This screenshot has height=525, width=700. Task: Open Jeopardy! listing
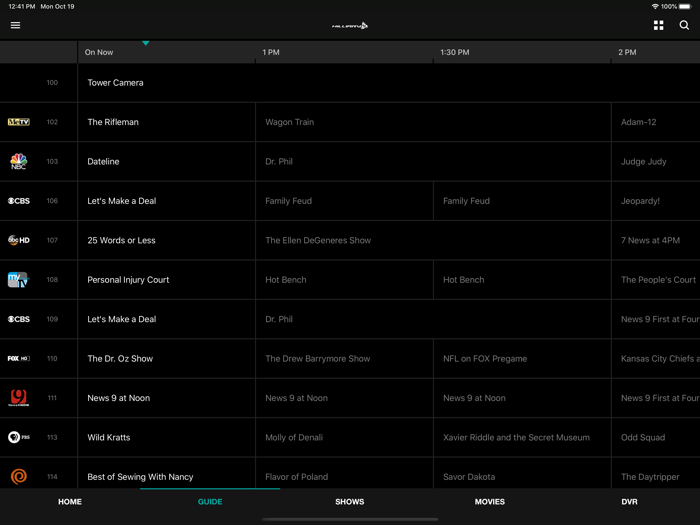click(x=656, y=201)
